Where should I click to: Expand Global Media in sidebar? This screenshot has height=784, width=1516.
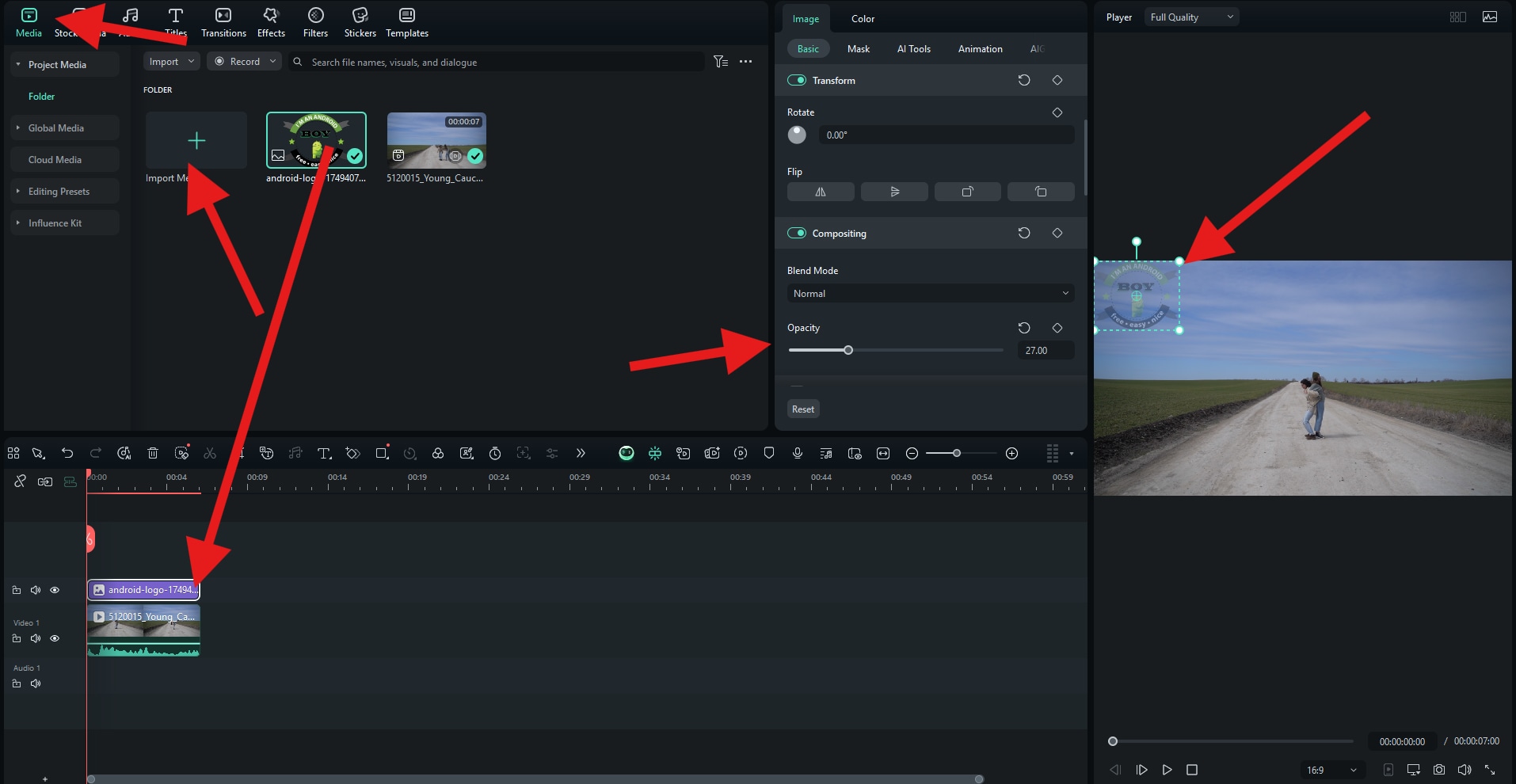coord(18,127)
